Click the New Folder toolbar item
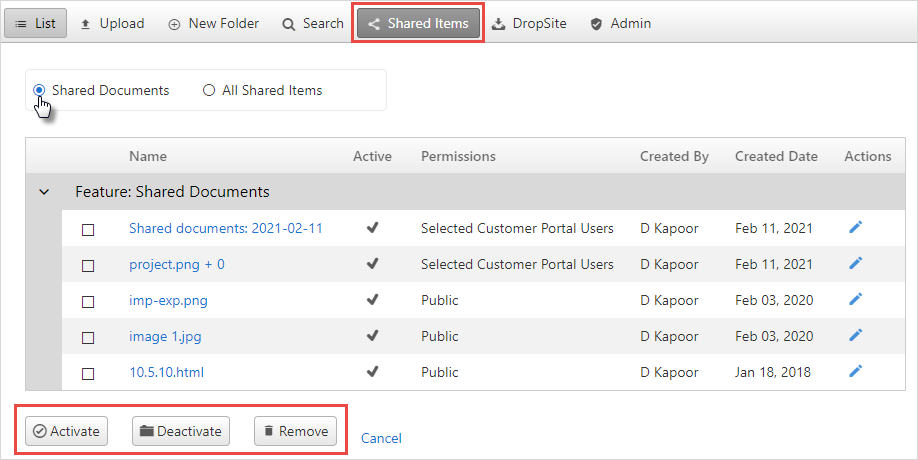The image size is (918, 460). 214,23
